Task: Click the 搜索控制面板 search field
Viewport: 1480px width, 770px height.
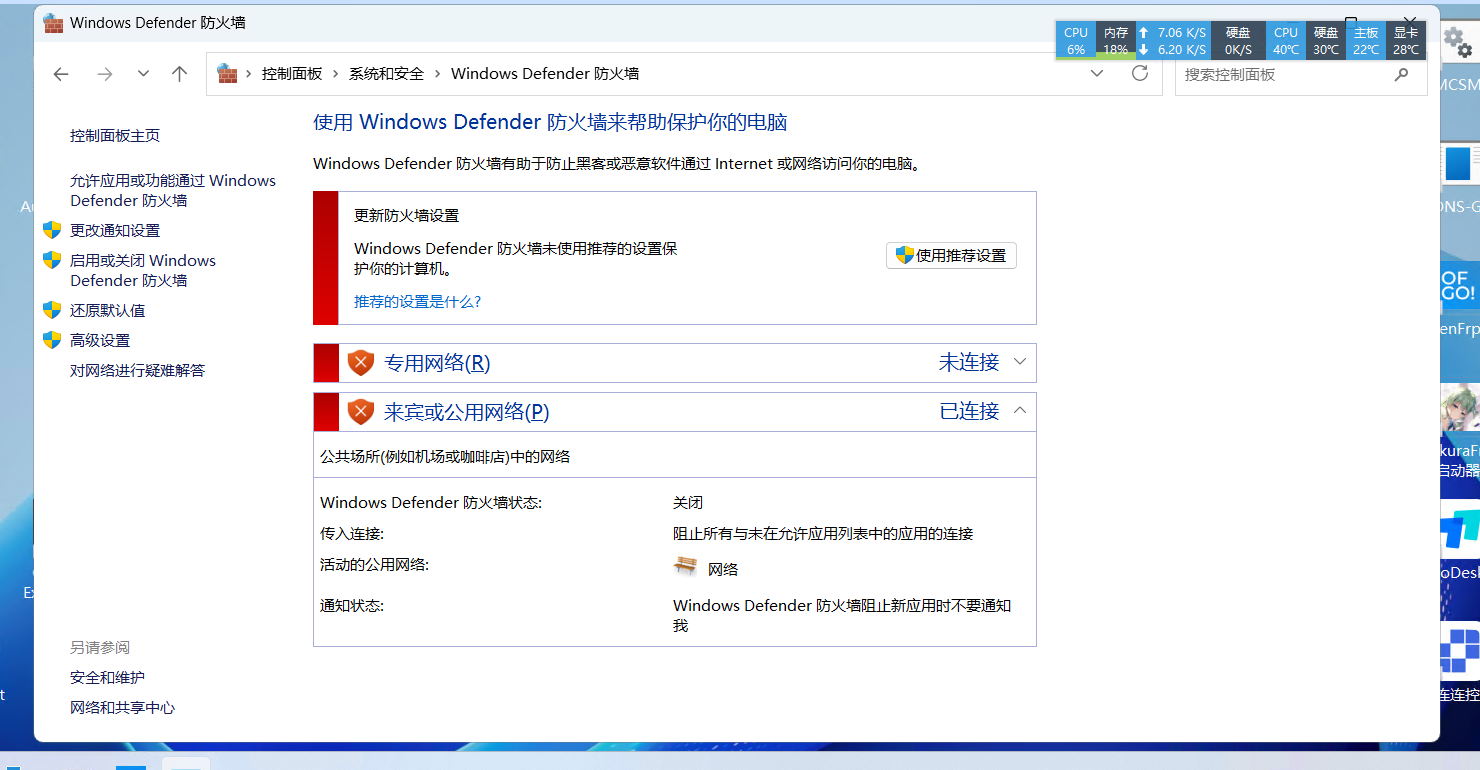Action: [1280, 74]
